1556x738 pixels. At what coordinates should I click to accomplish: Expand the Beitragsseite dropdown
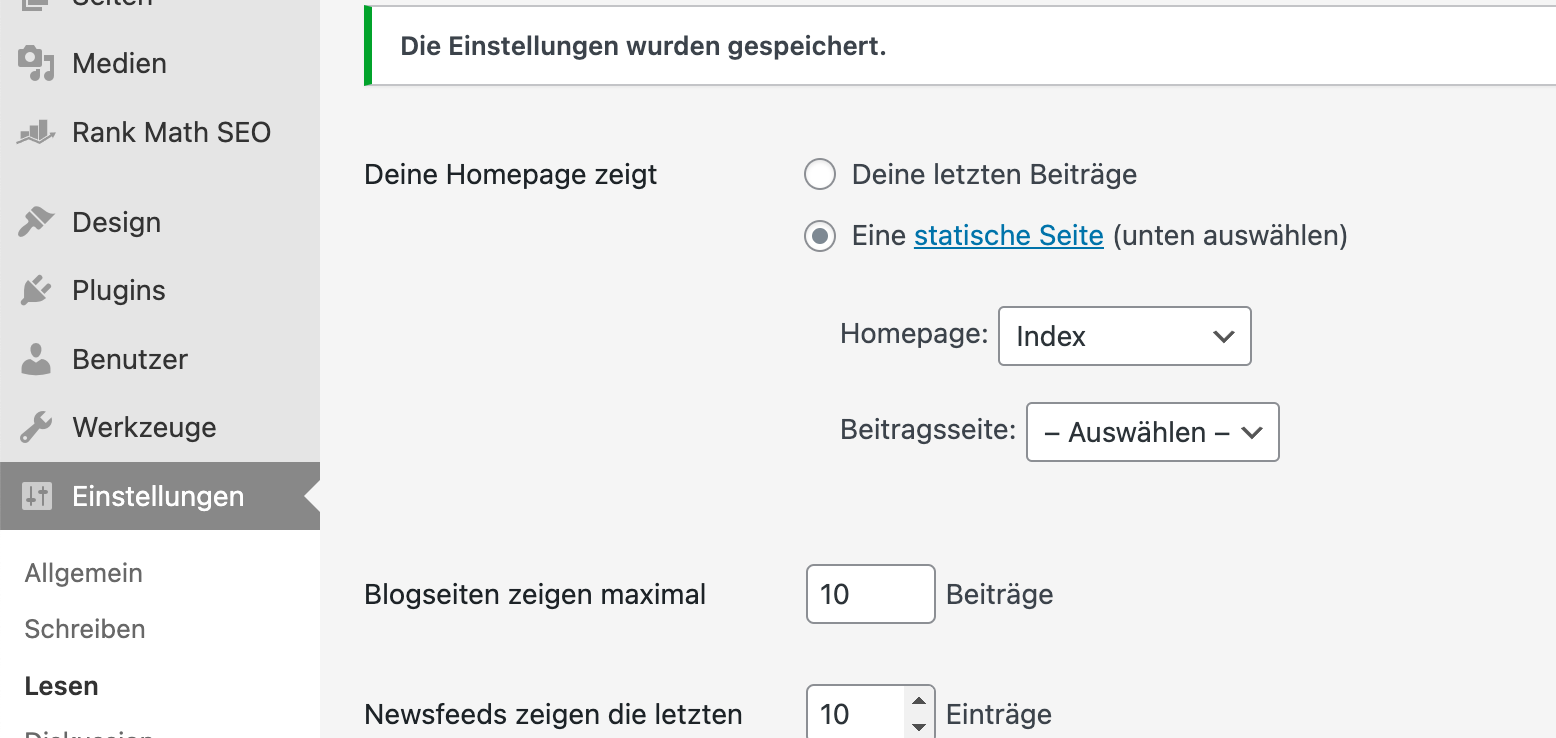(1152, 432)
